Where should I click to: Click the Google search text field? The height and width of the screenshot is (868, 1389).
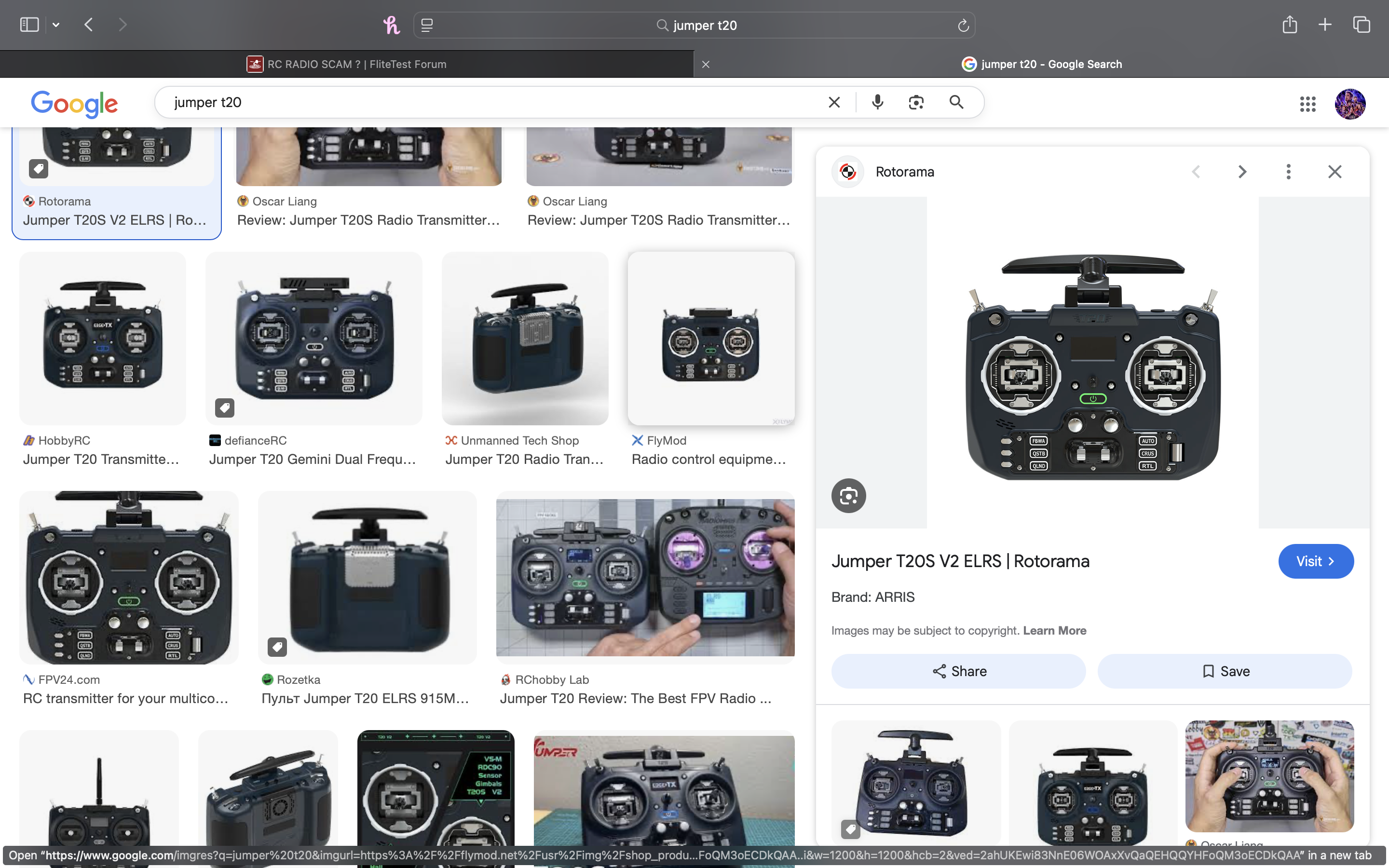coord(493,102)
